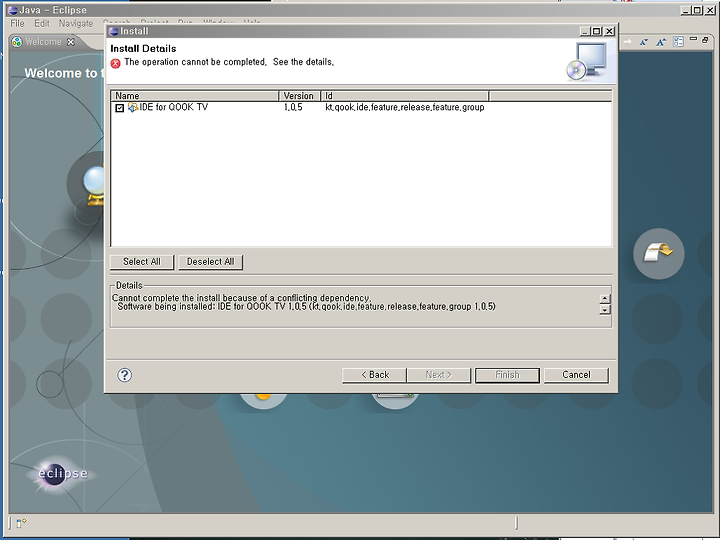720x540 pixels.
Task: Click navigate forward arrow in Welcome toolbar
Action: coord(627,42)
